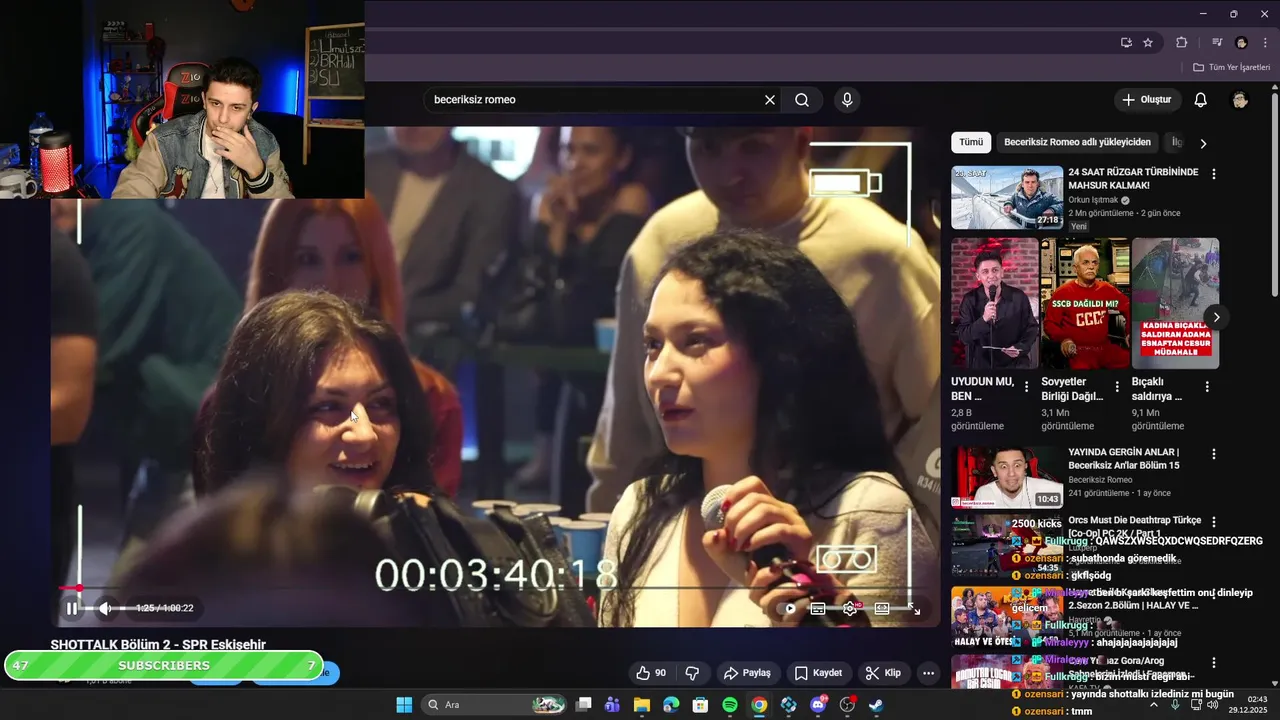Click the Paylaş share button

pos(747,673)
